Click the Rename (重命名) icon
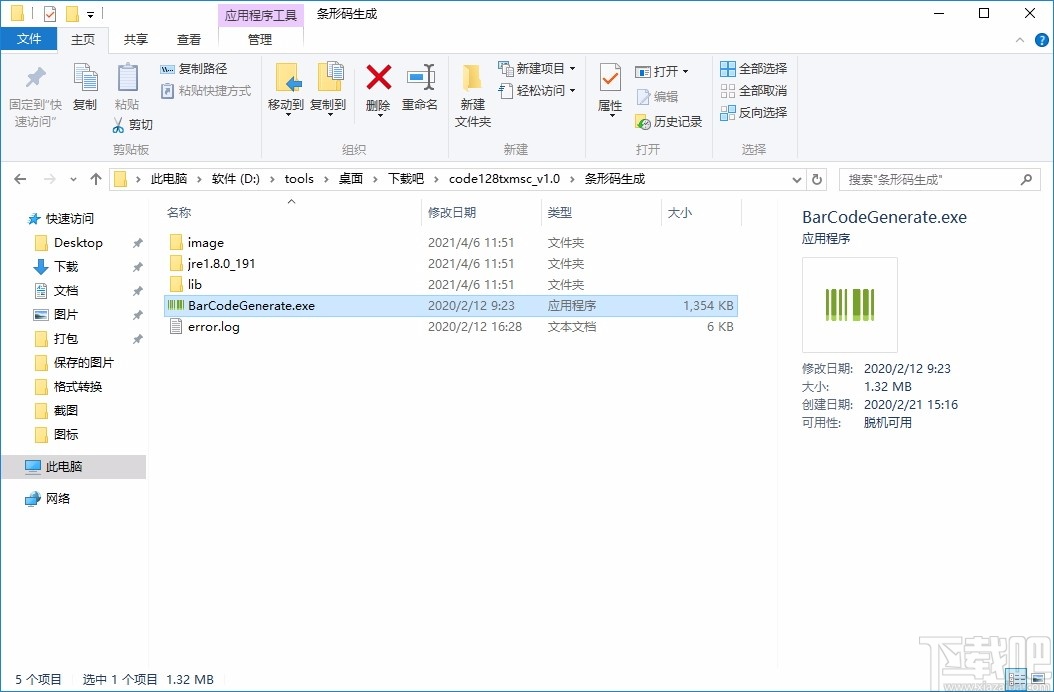The height and width of the screenshot is (692, 1054). coord(420,80)
